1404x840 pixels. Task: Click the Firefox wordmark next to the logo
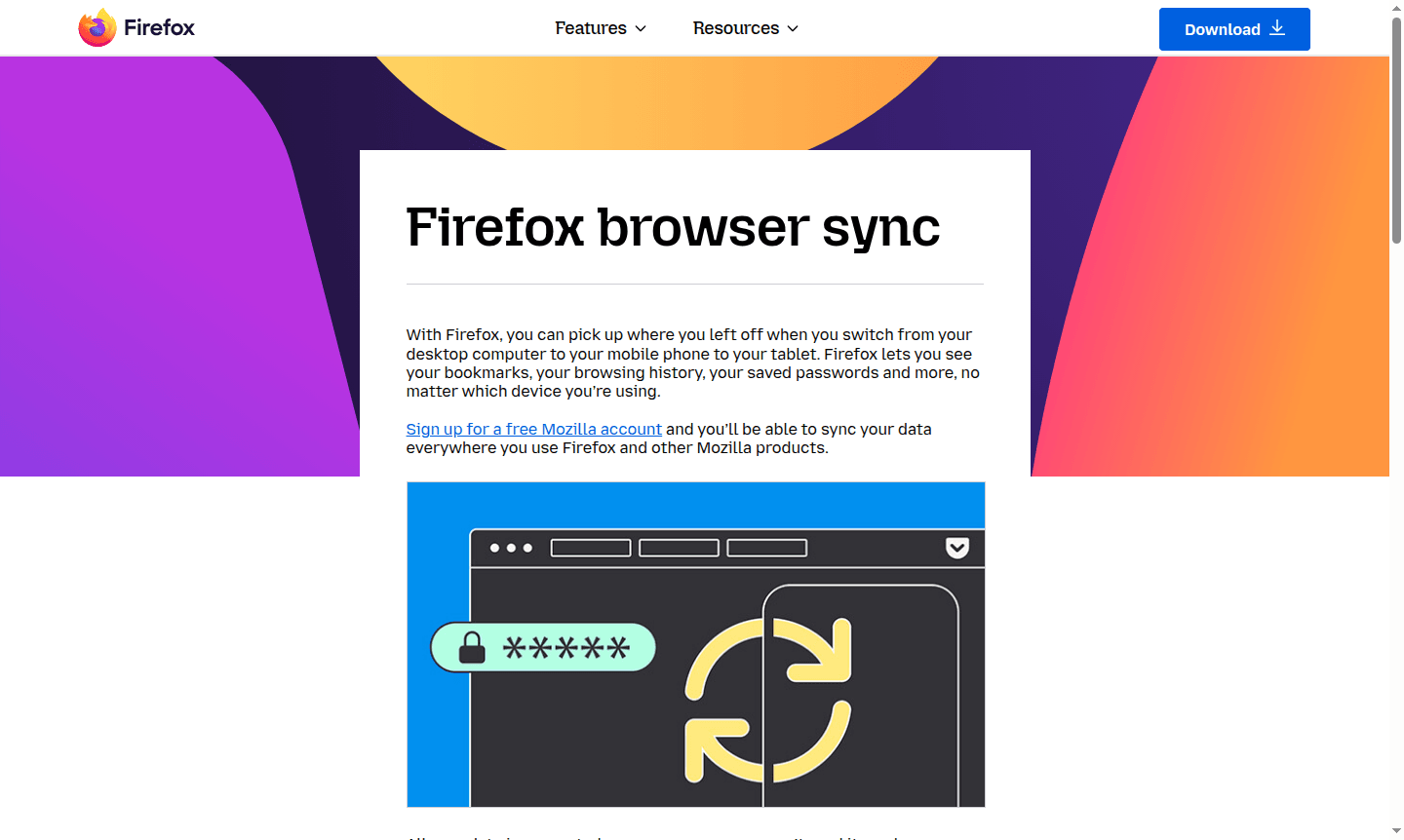pos(158,26)
